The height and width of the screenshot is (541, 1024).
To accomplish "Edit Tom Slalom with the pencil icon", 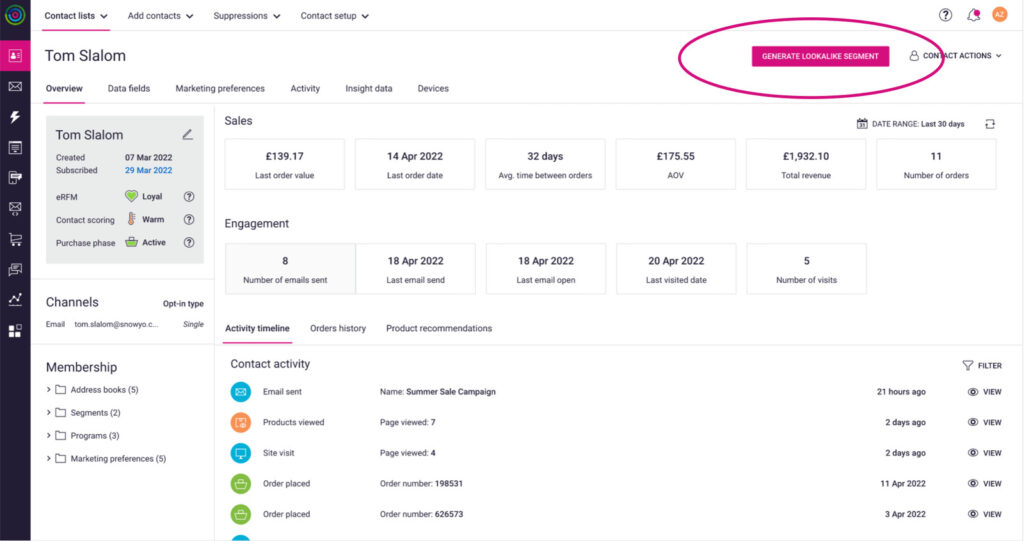I will point(187,134).
